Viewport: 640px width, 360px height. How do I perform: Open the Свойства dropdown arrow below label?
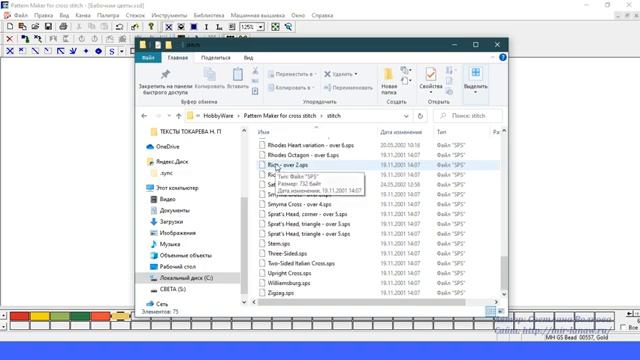(x=431, y=92)
